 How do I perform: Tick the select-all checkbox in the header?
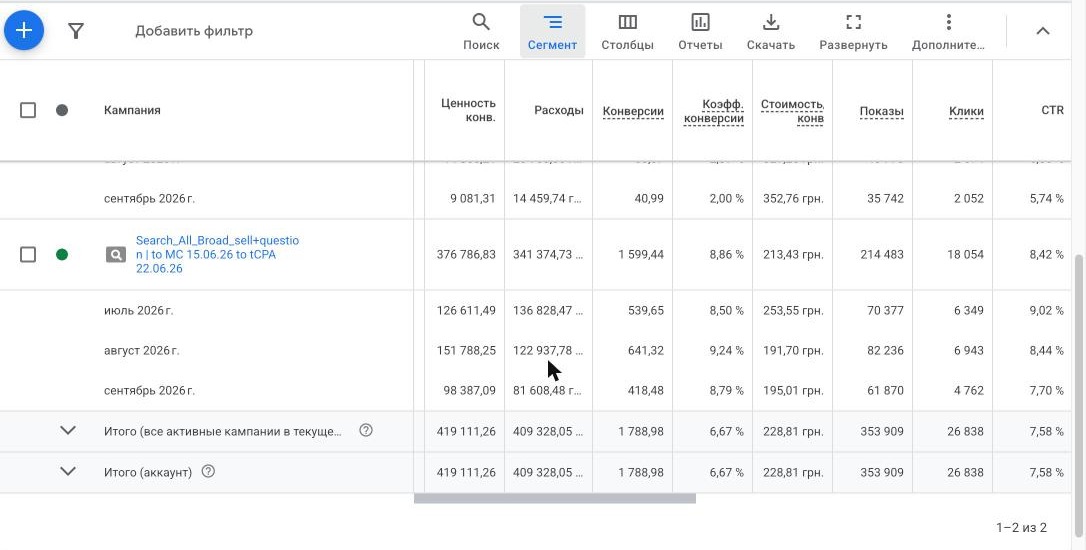pyautogui.click(x=28, y=110)
